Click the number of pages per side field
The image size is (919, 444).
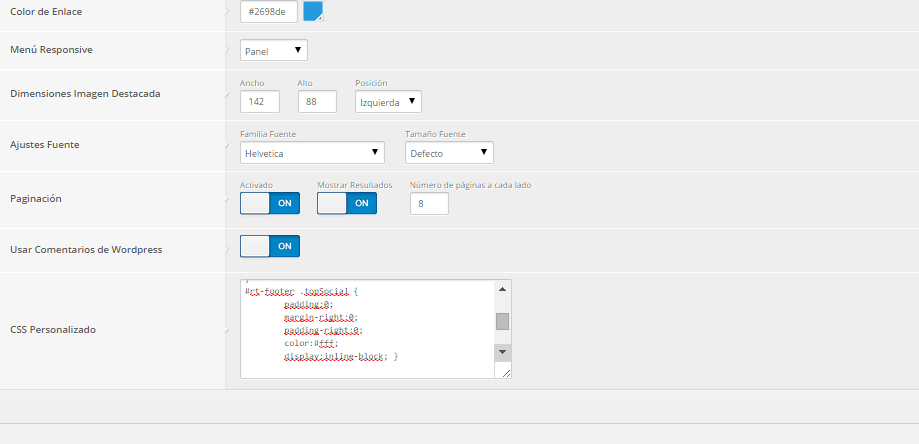click(429, 204)
